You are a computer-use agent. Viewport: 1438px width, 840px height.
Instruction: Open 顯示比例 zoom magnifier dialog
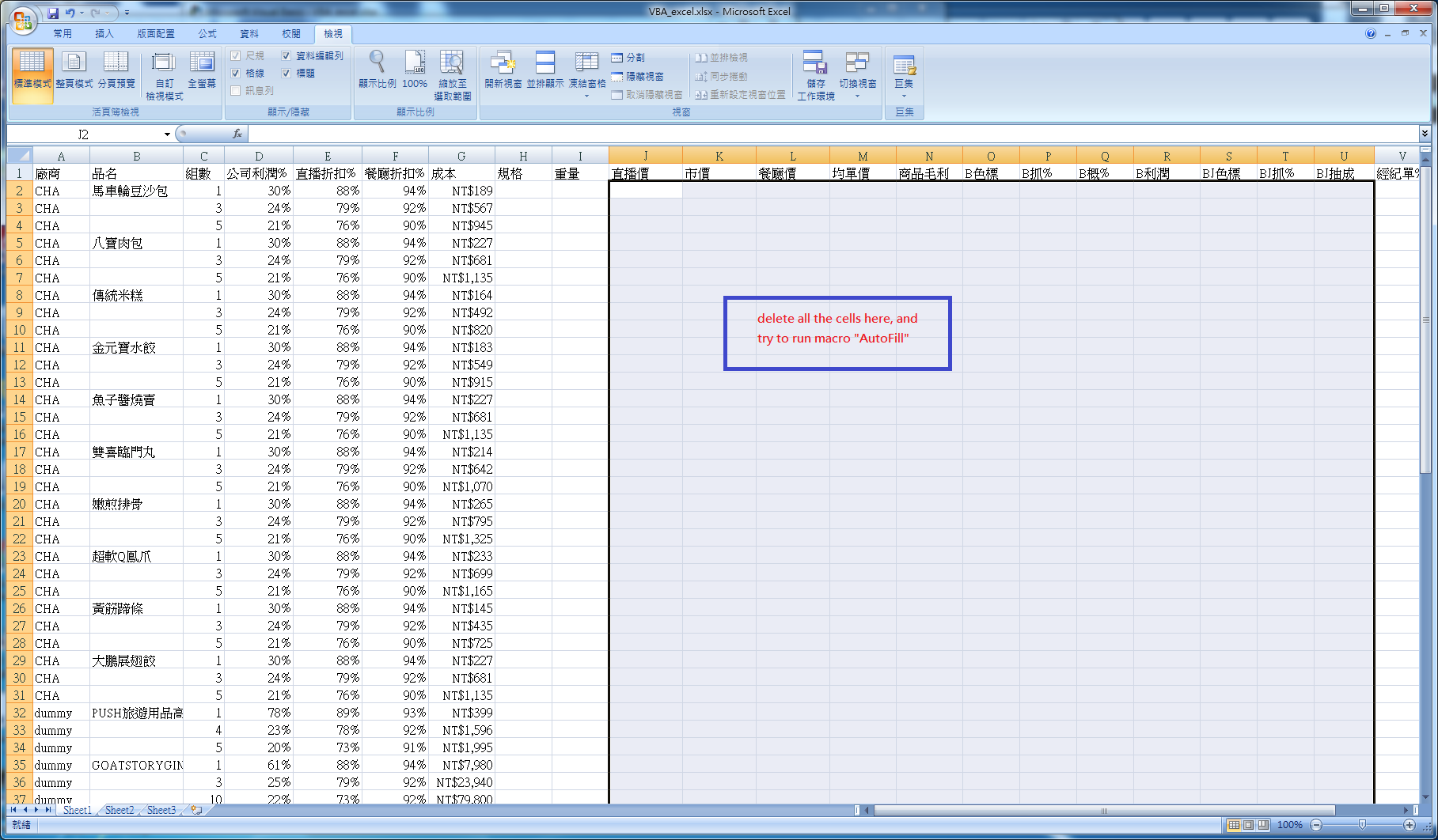click(x=377, y=70)
